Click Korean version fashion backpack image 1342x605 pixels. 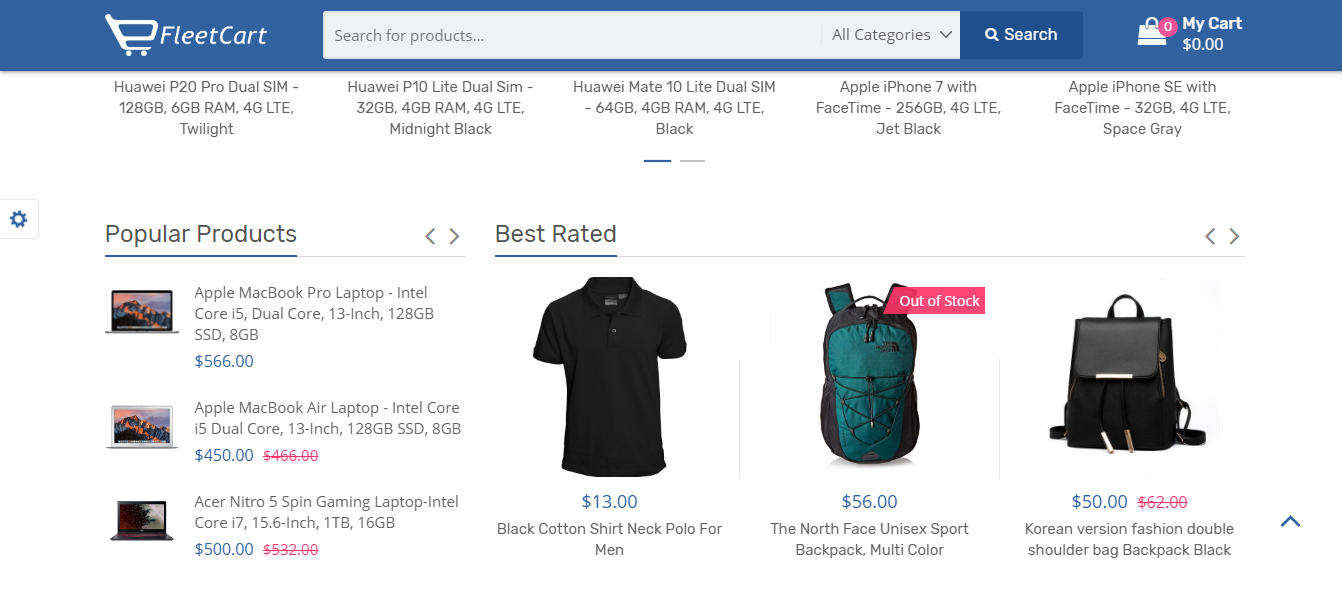tap(1130, 376)
